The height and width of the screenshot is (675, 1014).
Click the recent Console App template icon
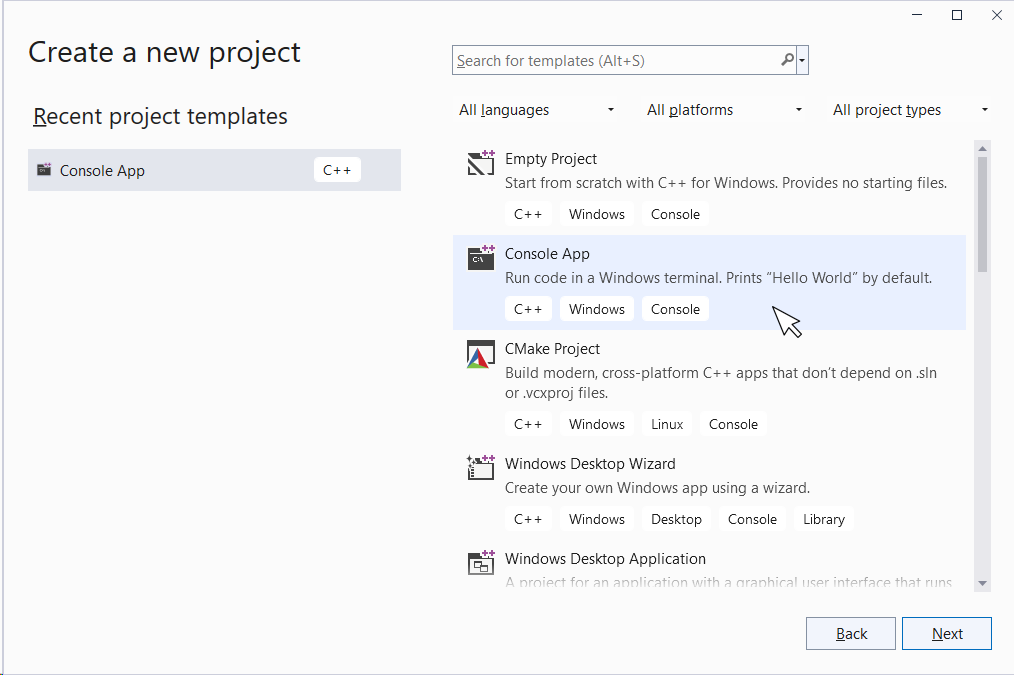point(44,170)
